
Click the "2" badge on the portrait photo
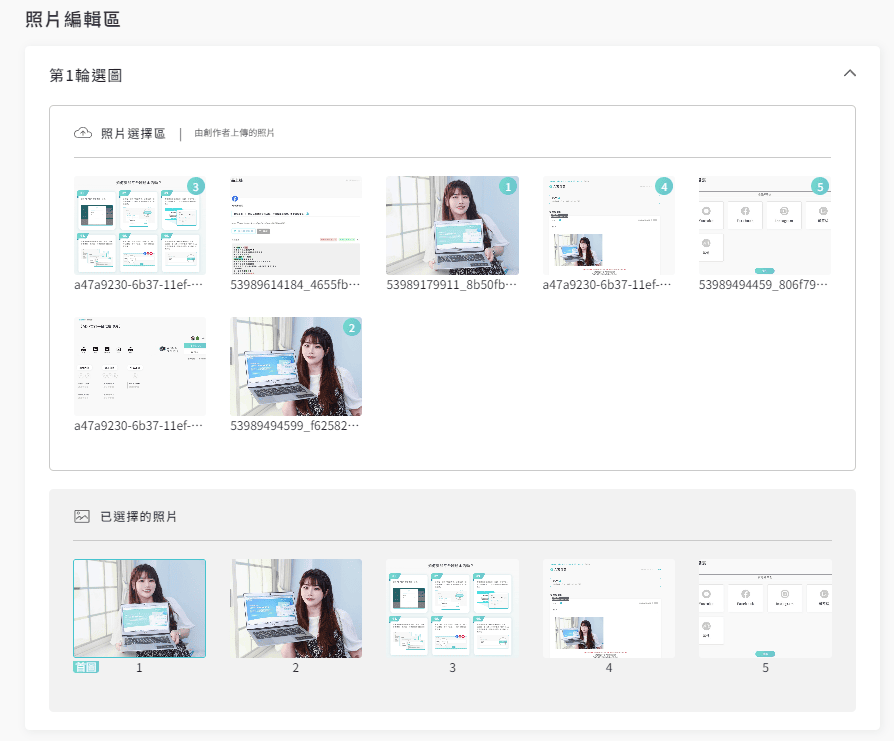(350, 327)
